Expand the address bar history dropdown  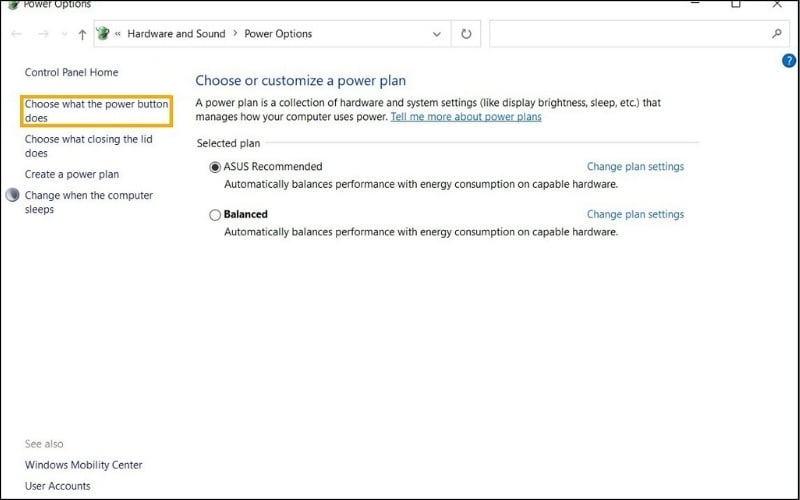[x=436, y=34]
